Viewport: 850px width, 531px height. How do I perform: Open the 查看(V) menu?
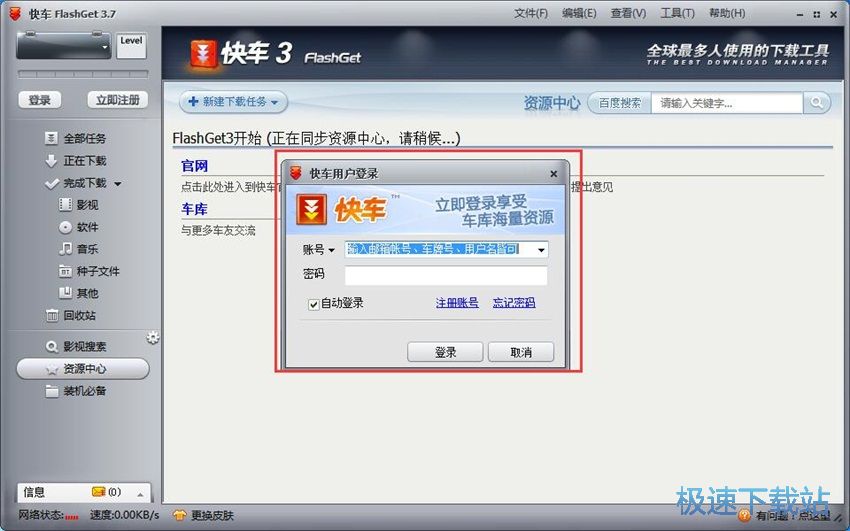pos(628,13)
